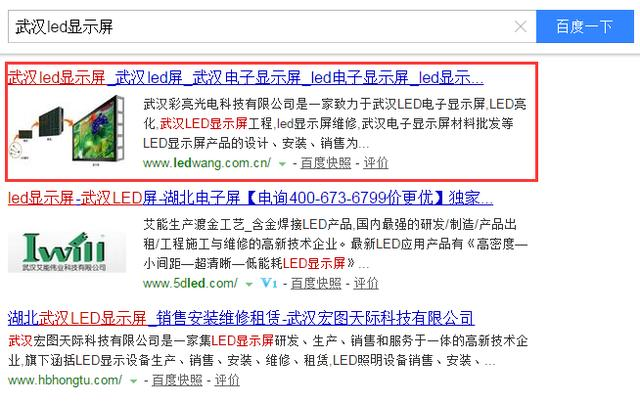Click 评价 beside the hbhongtu.com result

click(x=227, y=381)
